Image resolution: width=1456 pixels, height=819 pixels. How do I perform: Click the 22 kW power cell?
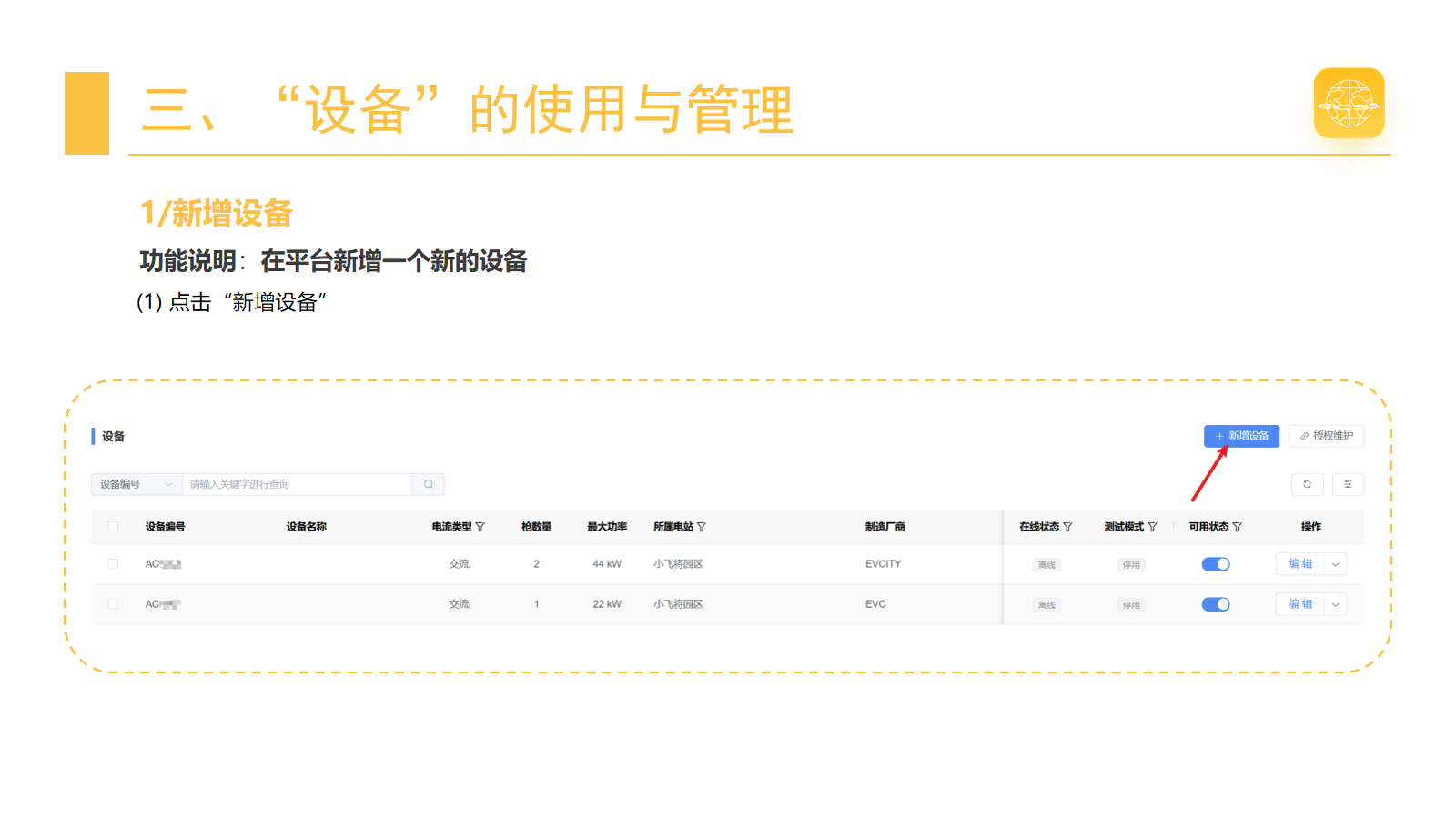(607, 604)
